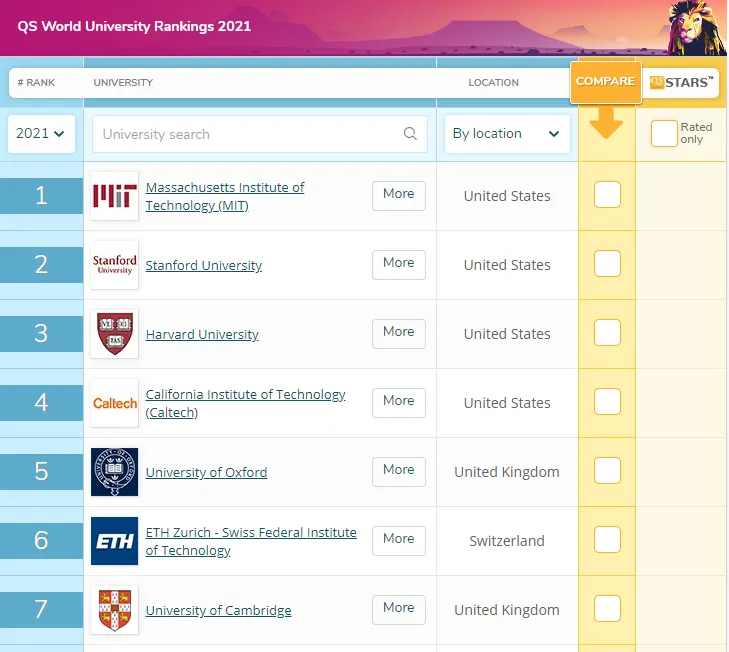Viewport: 729px width, 652px height.
Task: Open Stanford University link
Action: click(204, 265)
